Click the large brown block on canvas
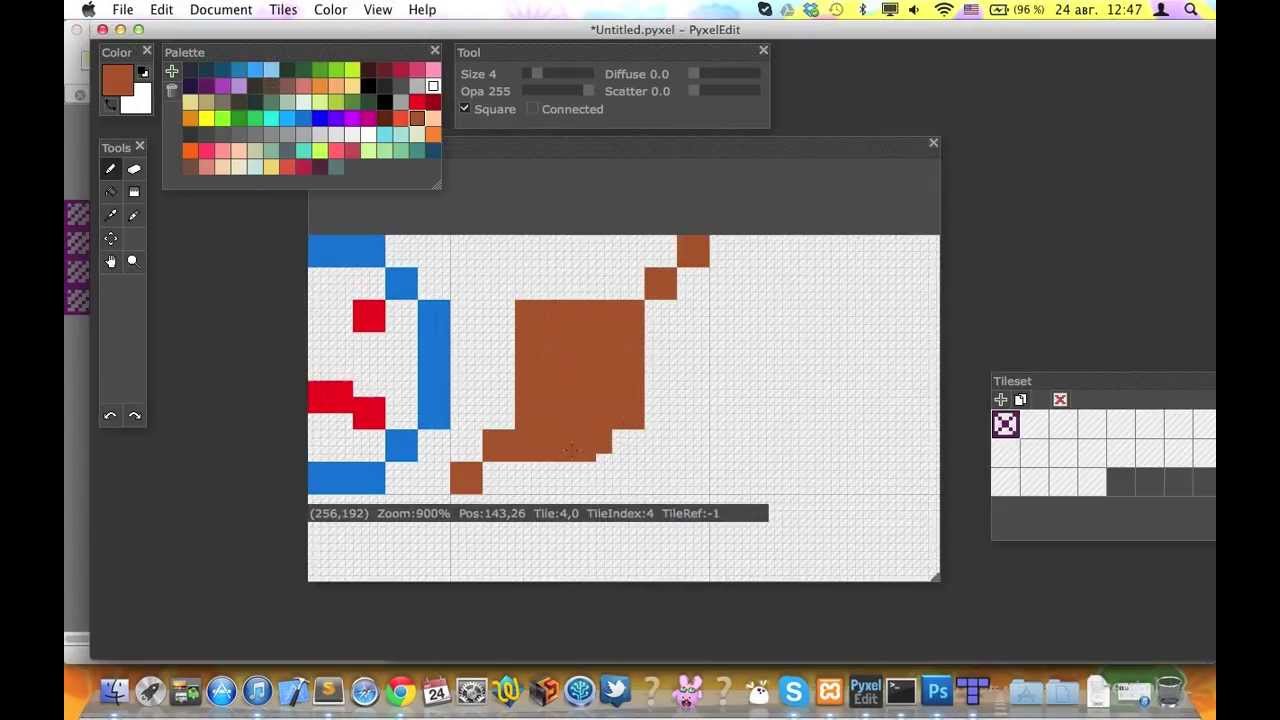1280x720 pixels. coord(580,365)
